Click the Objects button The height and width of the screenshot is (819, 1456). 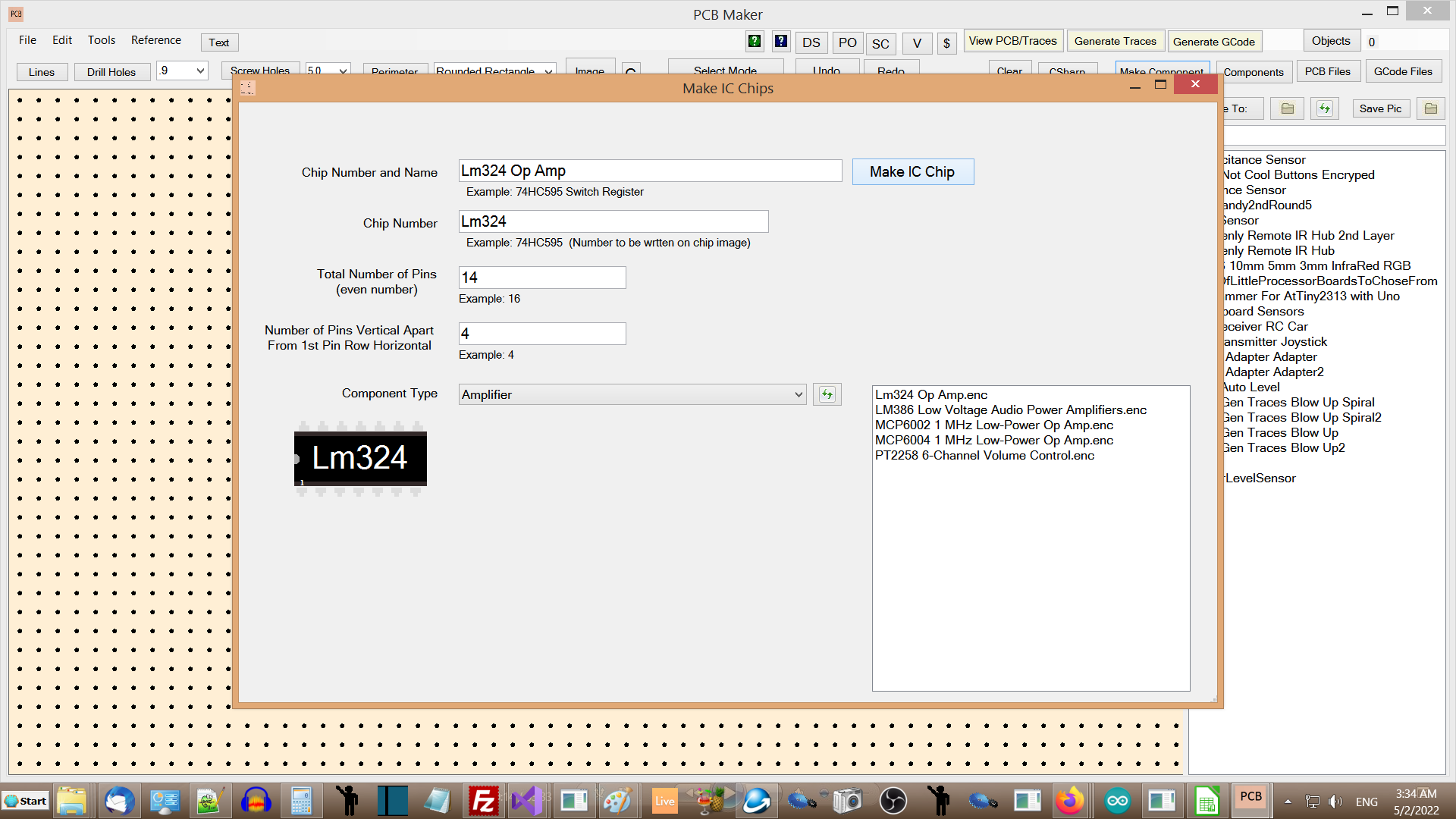coord(1331,41)
